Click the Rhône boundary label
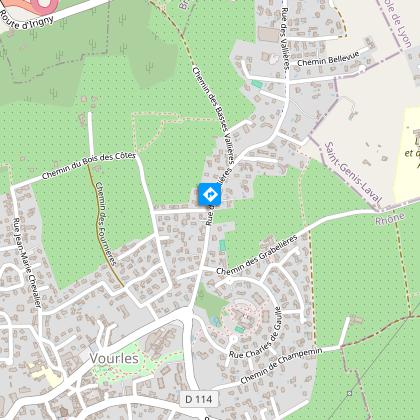The height and width of the screenshot is (420, 420). pos(390,218)
